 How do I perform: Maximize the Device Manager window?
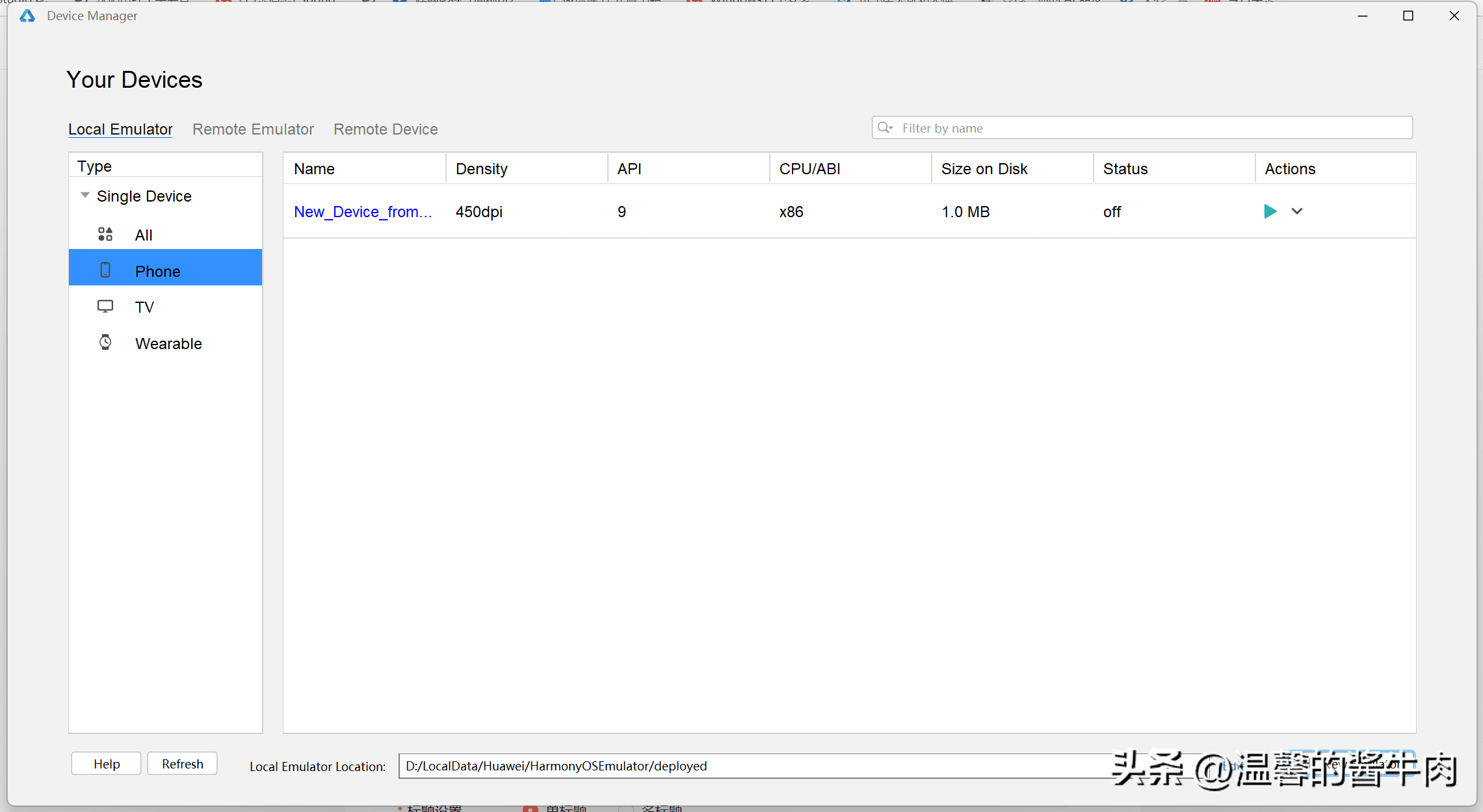(1408, 16)
